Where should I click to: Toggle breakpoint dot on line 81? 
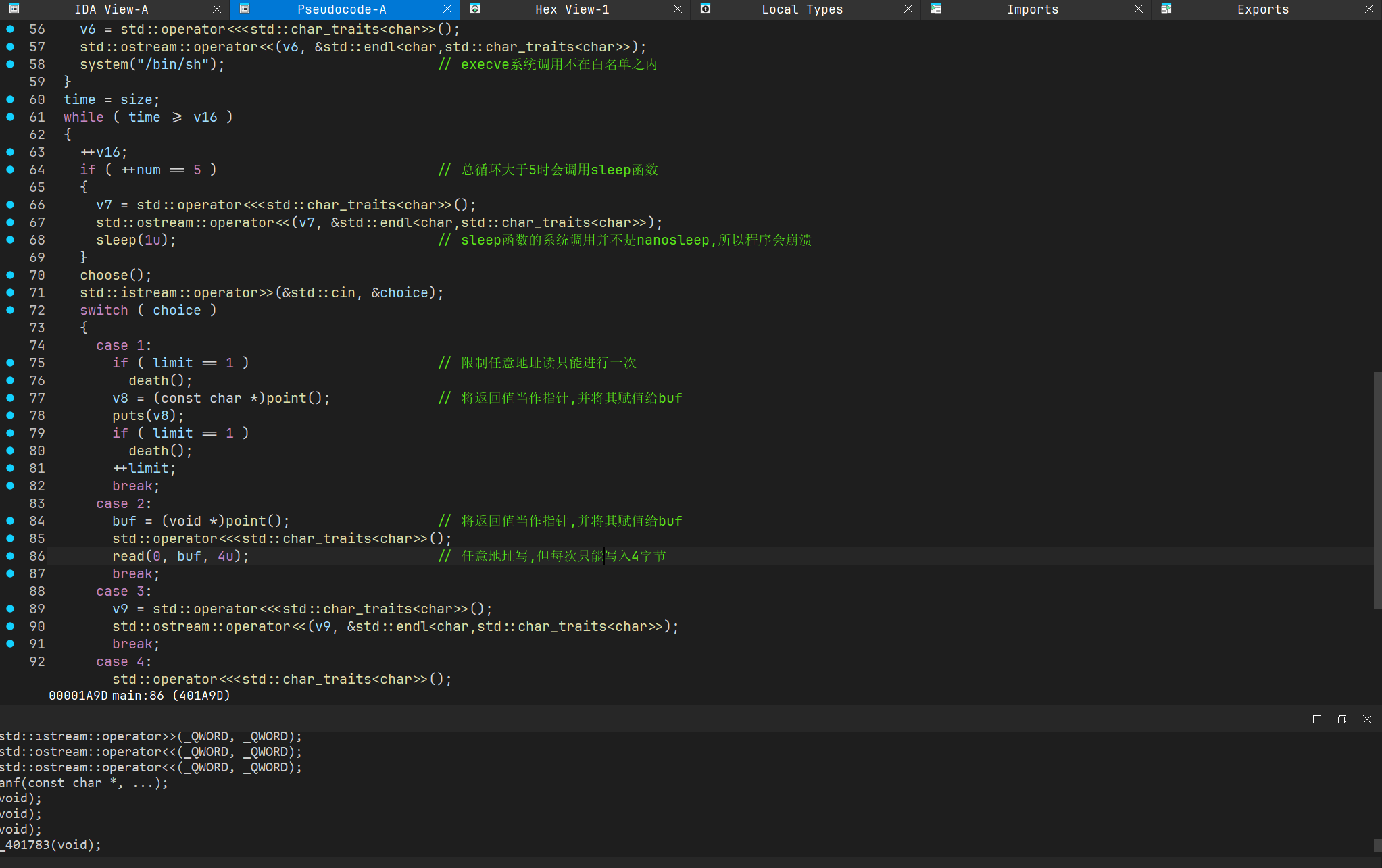point(10,468)
